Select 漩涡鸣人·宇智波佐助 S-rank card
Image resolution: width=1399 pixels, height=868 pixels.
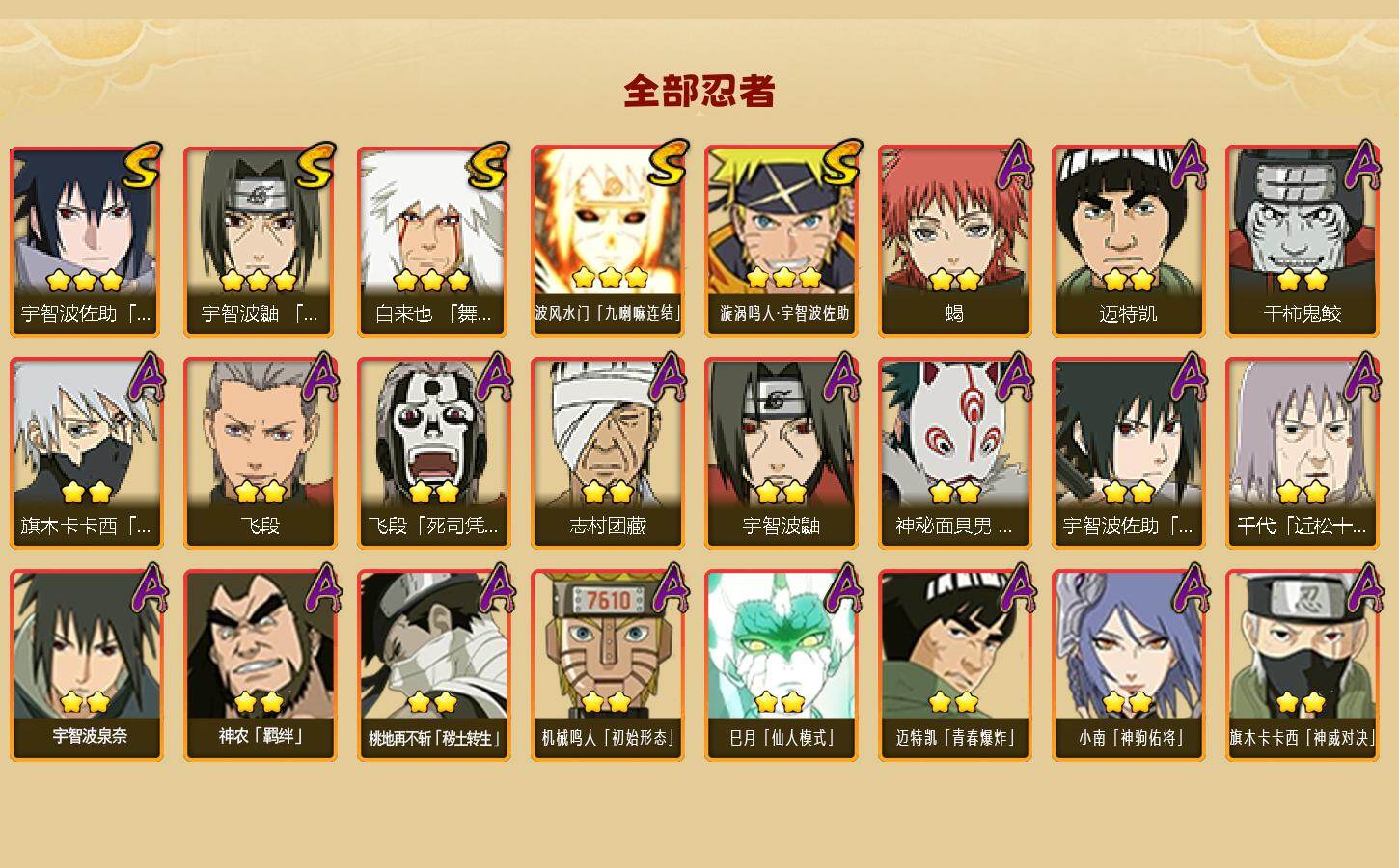781,241
